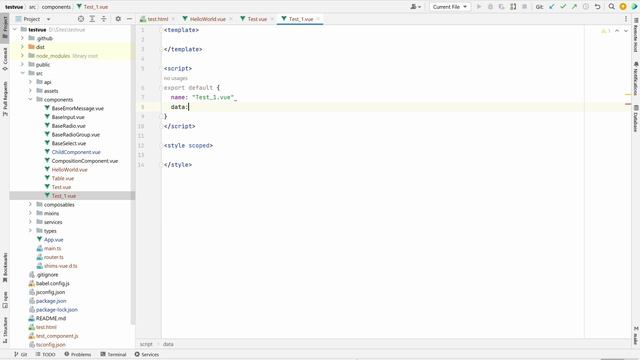Open Git Show History clock icon
640x360 pixels.
(586, 7)
